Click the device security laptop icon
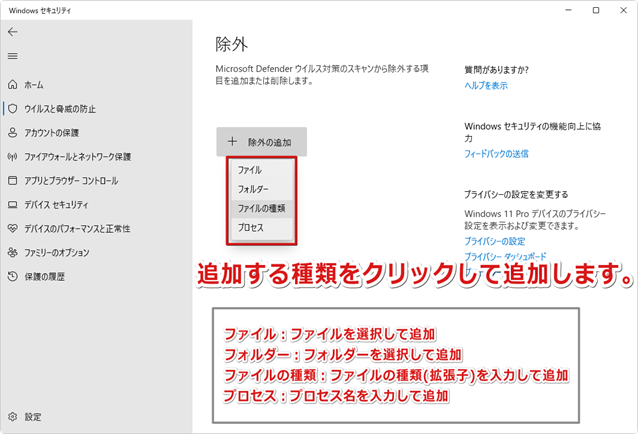 [x=13, y=205]
